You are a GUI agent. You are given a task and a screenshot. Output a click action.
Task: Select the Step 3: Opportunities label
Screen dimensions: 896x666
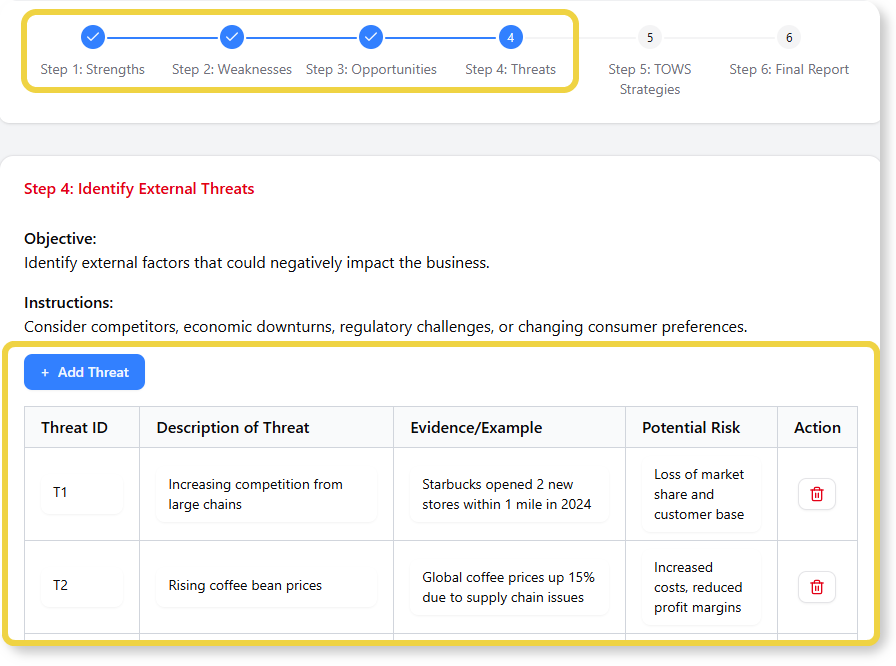pyautogui.click(x=370, y=69)
